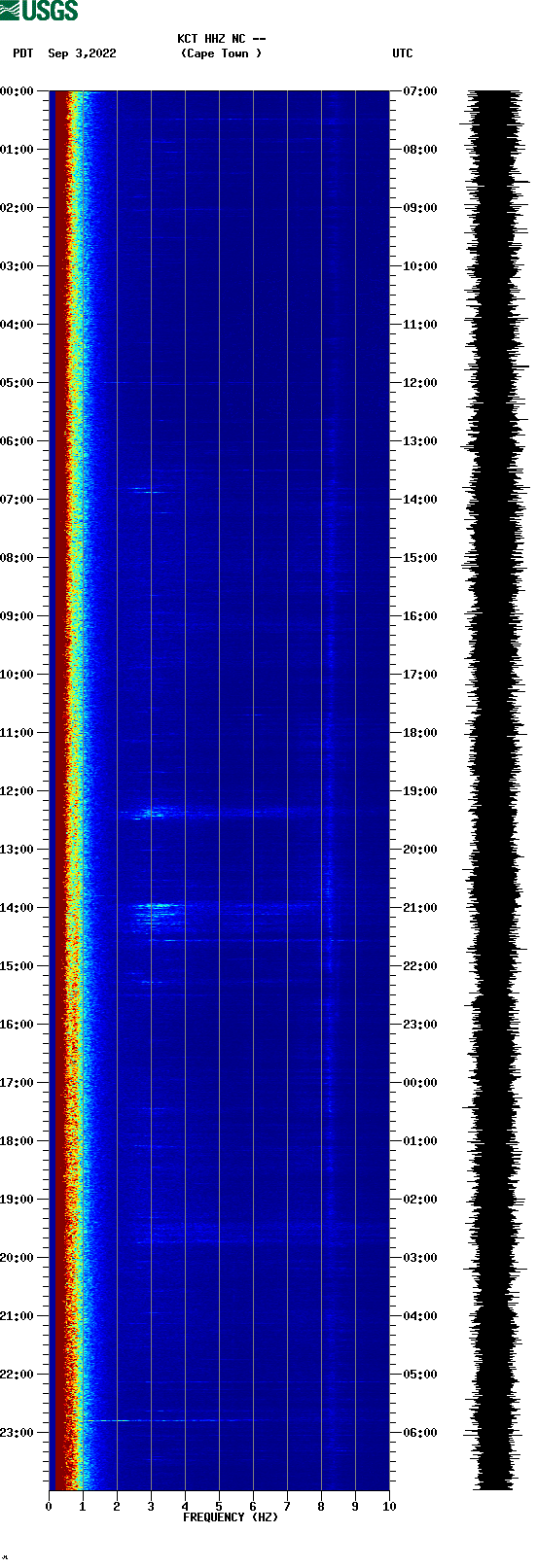Click the UTC 14:00 time label
This screenshot has height=1568, width=537.
click(x=420, y=500)
